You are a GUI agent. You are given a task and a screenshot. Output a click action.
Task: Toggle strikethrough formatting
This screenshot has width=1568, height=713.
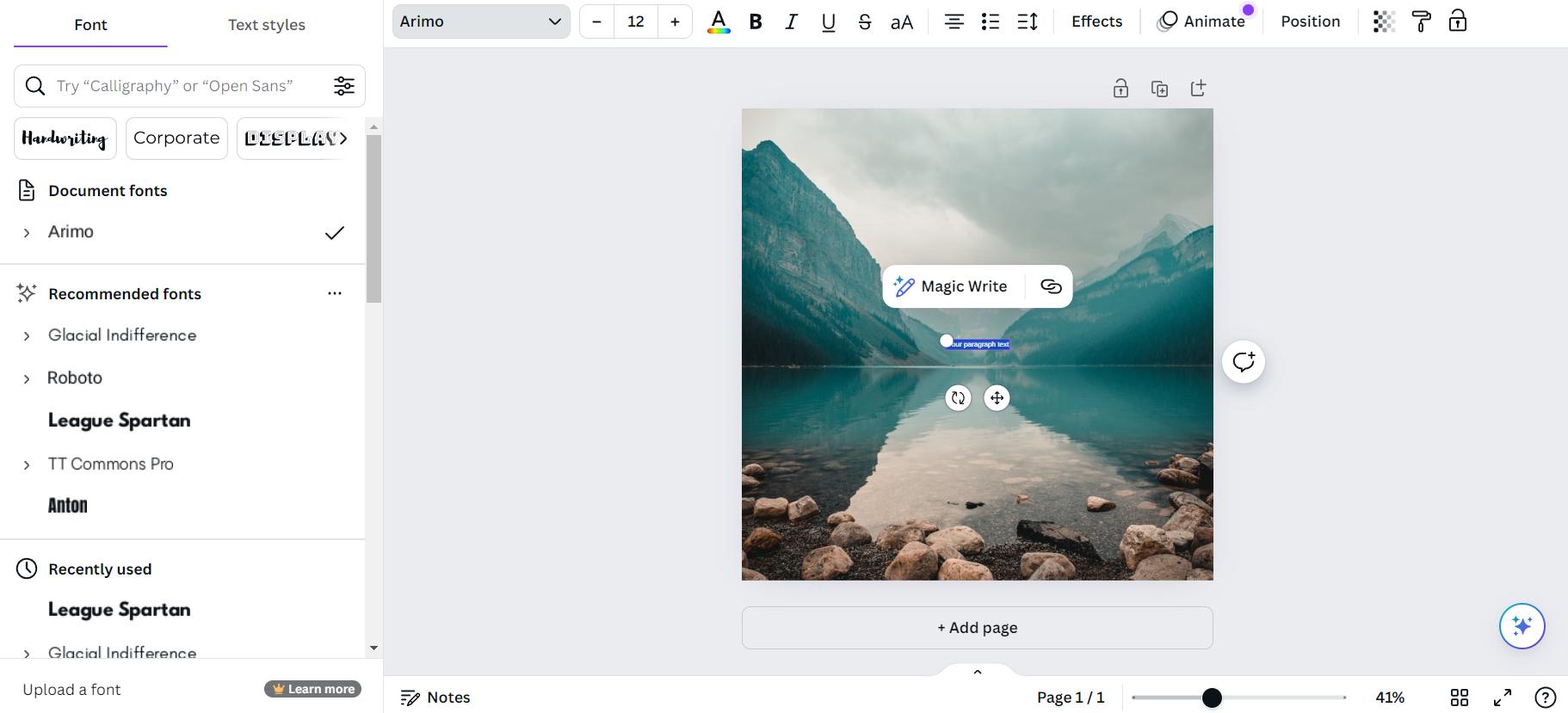865,22
